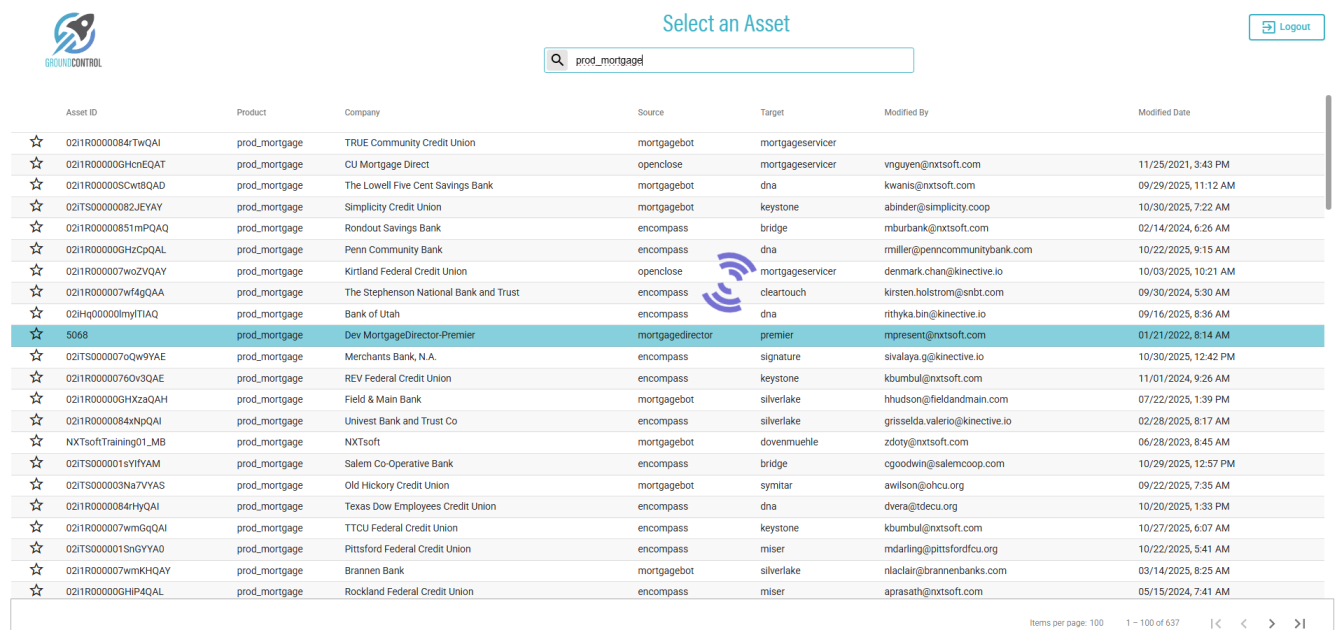The height and width of the screenshot is (630, 1344).
Task: Click the vertical scrollbar of the asset list
Action: tap(1328, 150)
